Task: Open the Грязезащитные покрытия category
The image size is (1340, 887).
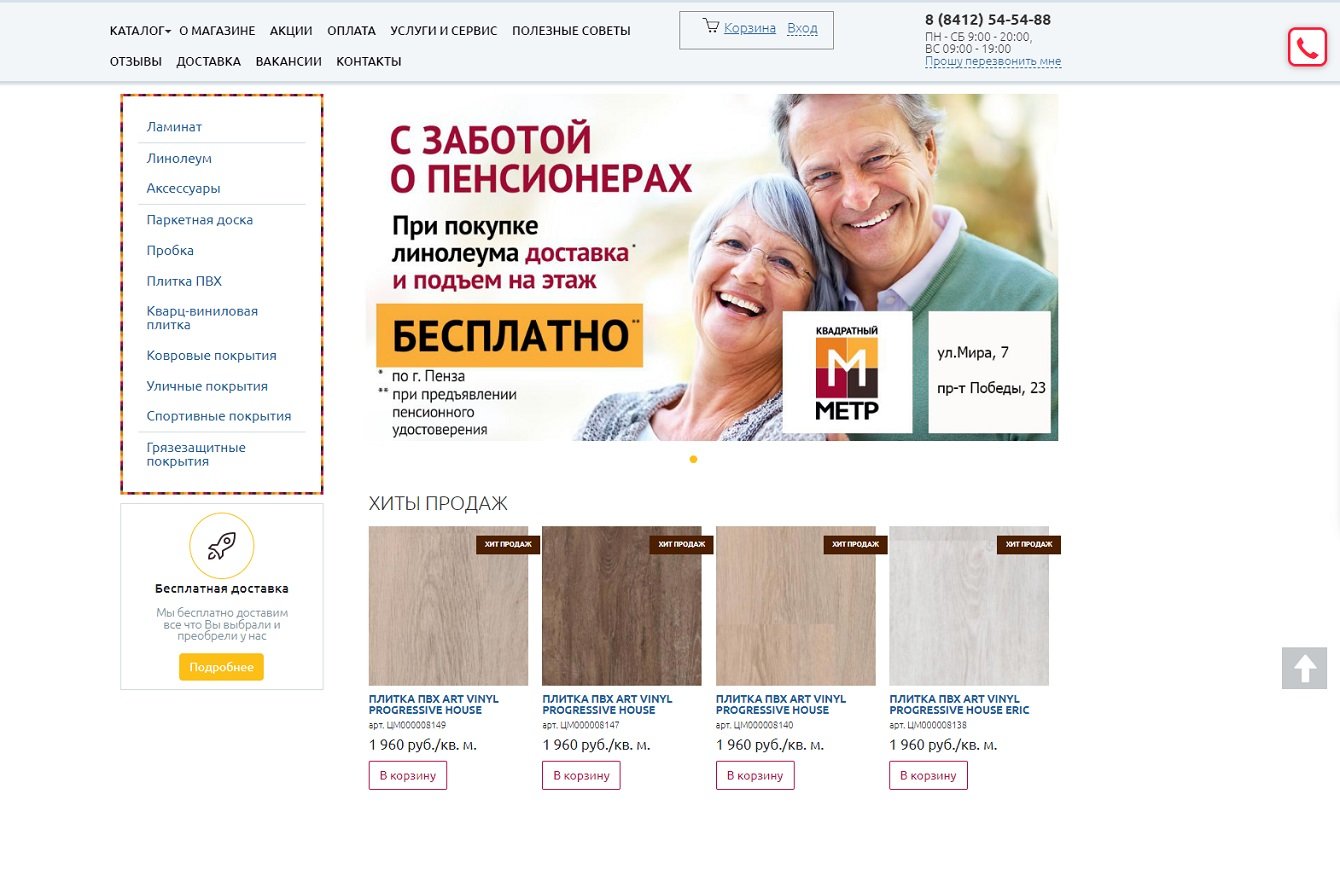Action: (196, 454)
